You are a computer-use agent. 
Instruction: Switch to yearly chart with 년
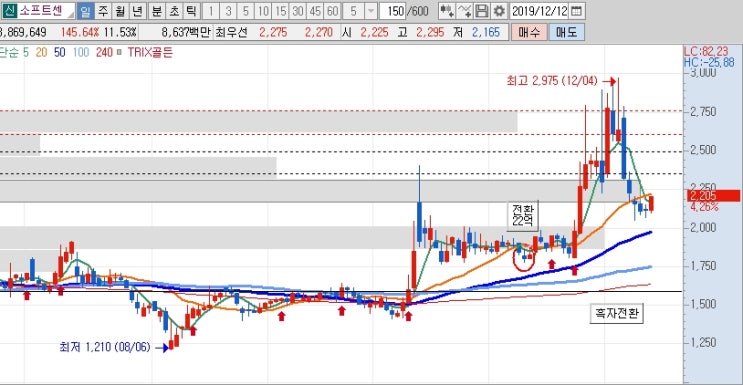(x=137, y=10)
